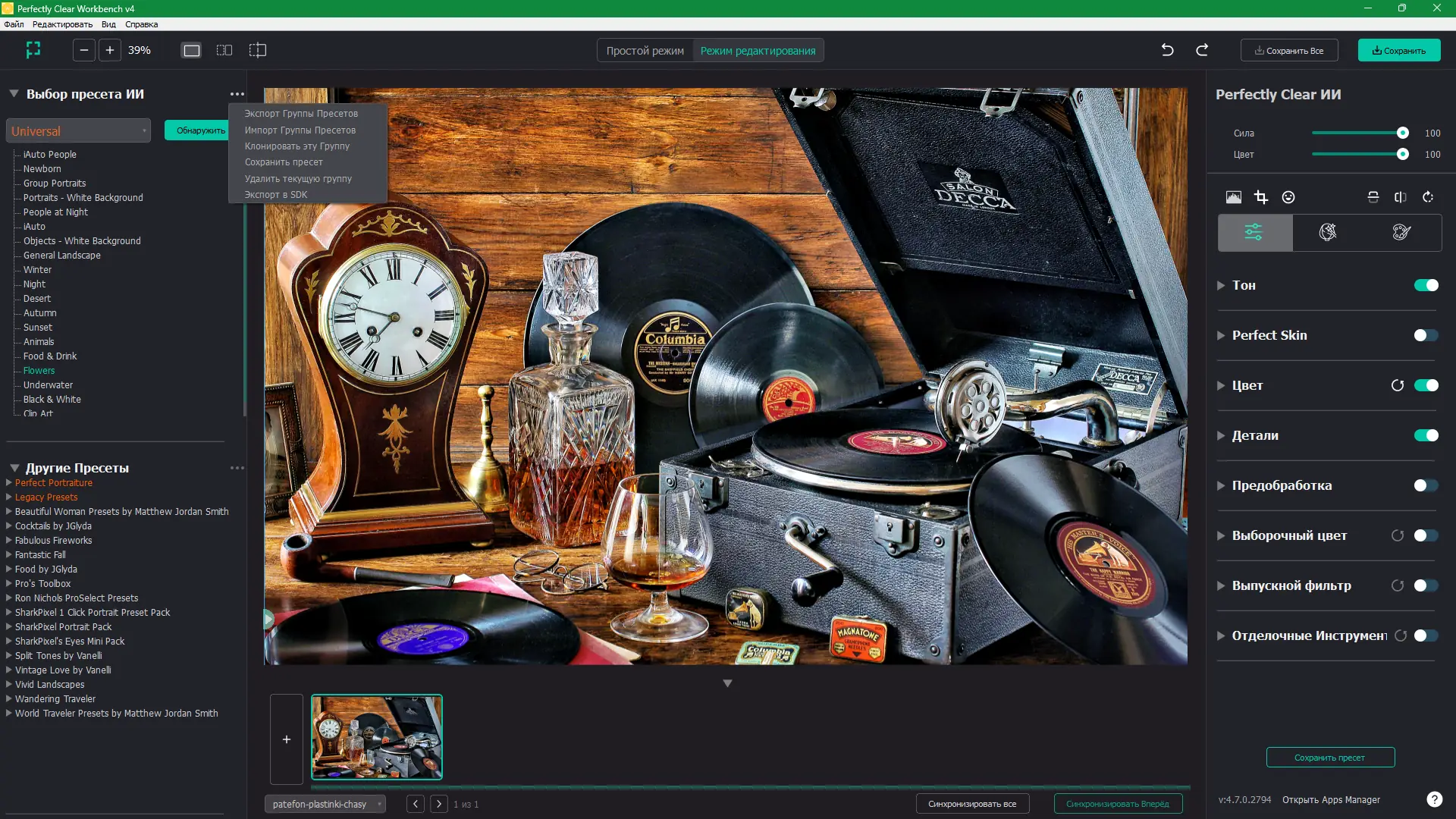The width and height of the screenshot is (1456, 819).
Task: Click the fit-to-screen icon
Action: [33, 50]
